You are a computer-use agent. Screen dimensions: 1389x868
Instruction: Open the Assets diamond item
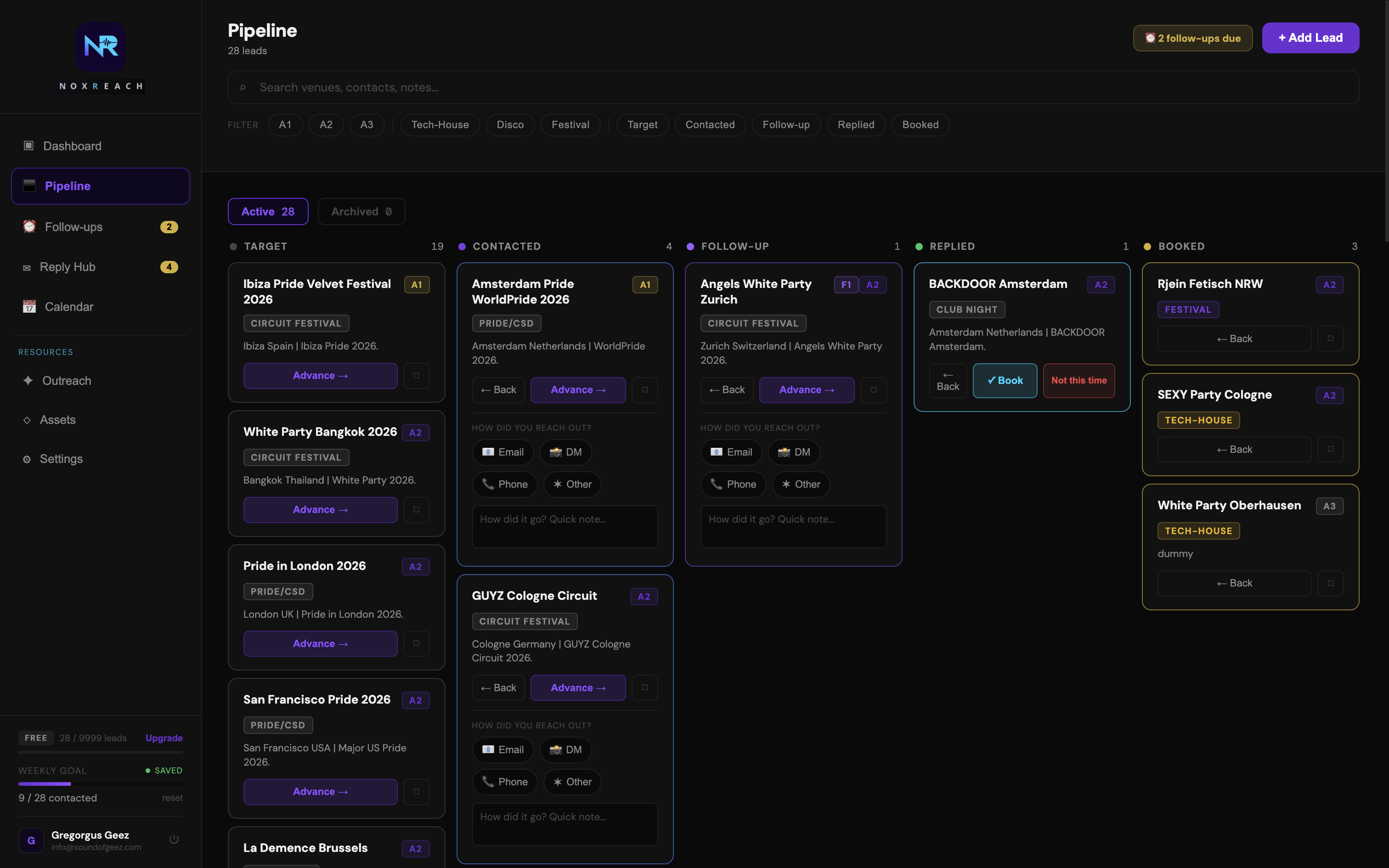(x=57, y=420)
